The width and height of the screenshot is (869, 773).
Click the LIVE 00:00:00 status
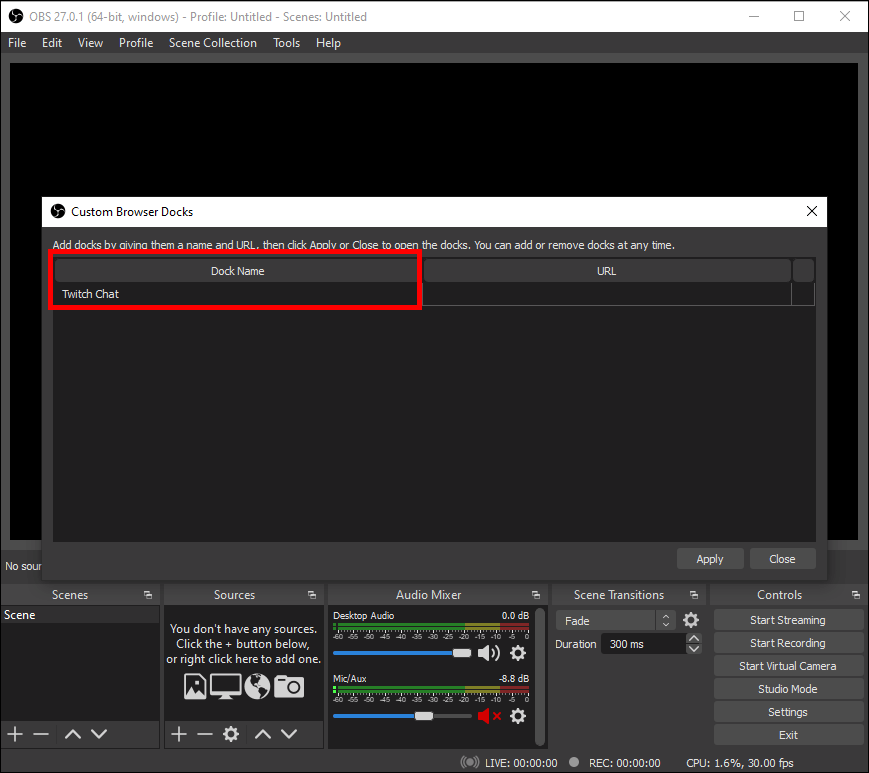(520, 763)
